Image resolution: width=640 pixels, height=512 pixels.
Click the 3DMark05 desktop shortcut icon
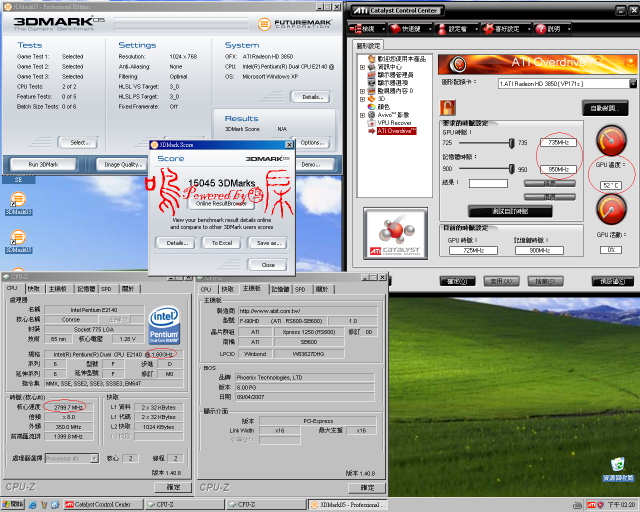[x=18, y=241]
